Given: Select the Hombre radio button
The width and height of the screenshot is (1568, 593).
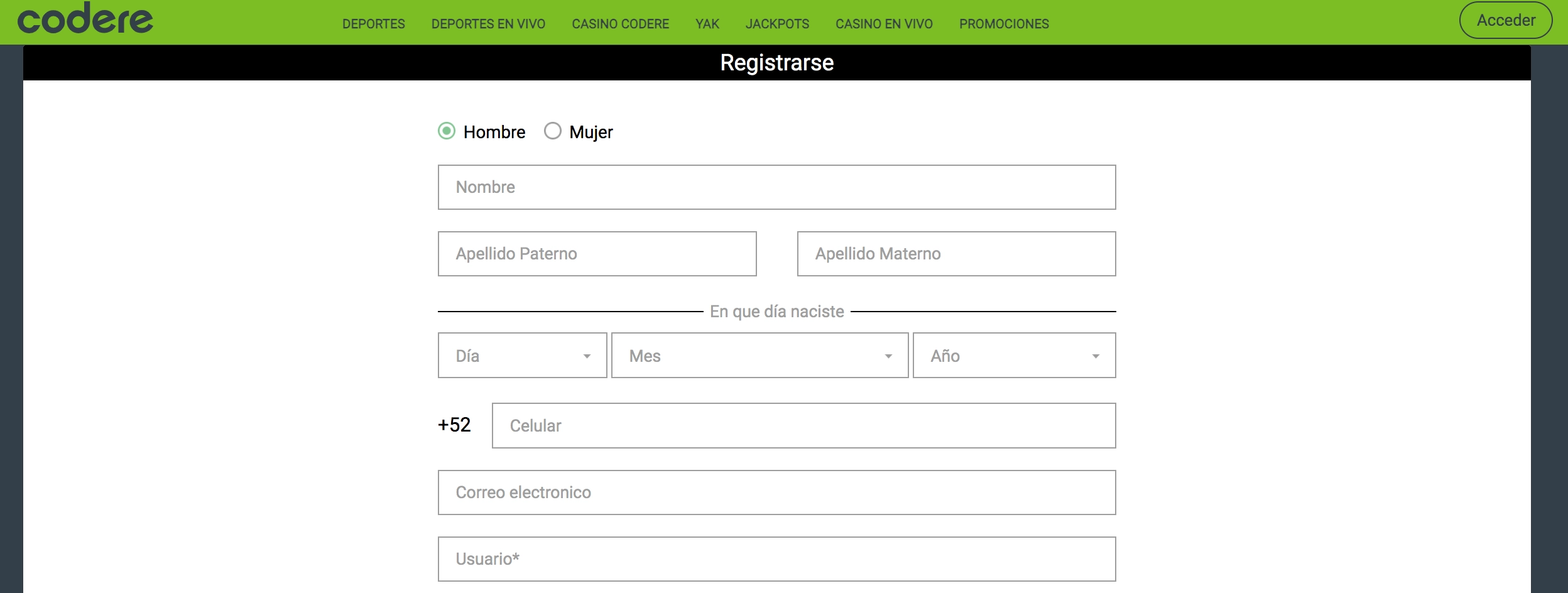Looking at the screenshot, I should [447, 131].
